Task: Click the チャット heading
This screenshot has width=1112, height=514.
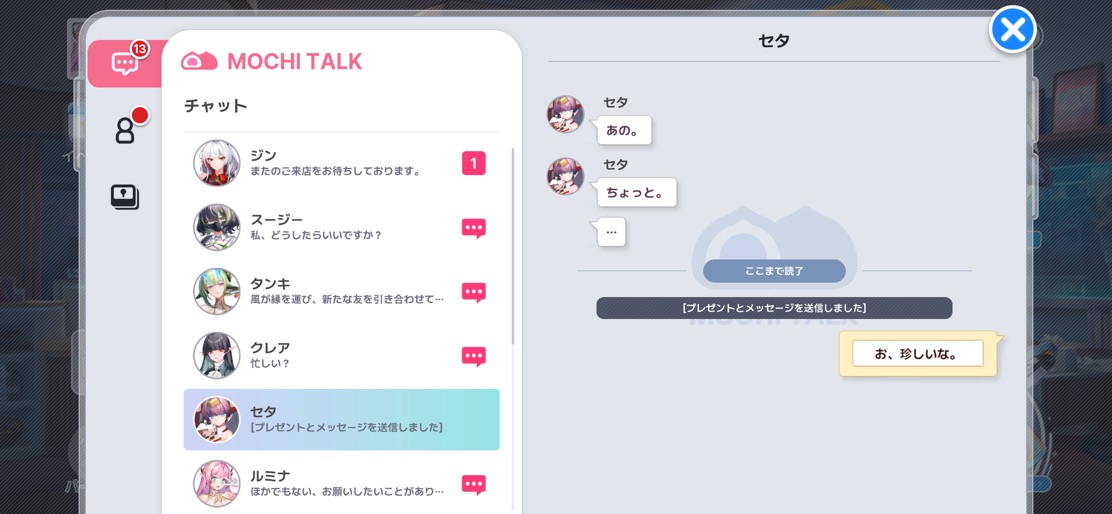Action: click(x=216, y=106)
